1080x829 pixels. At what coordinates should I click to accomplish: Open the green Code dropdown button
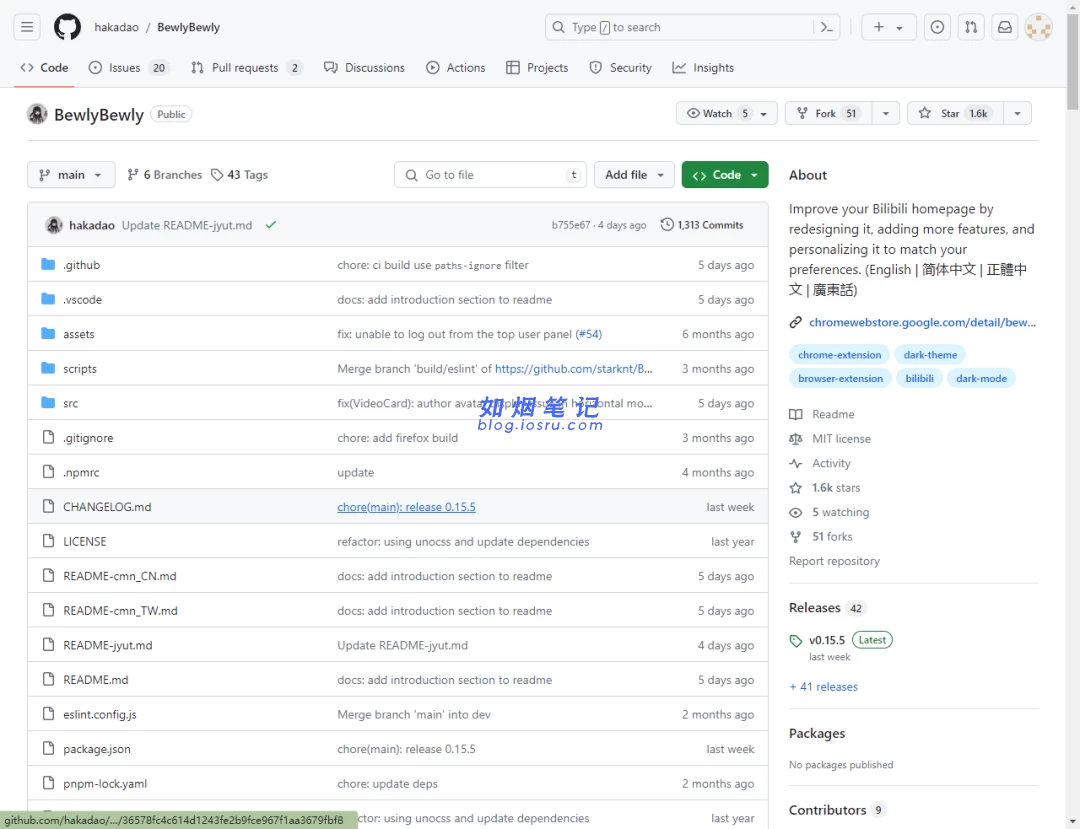tap(725, 175)
